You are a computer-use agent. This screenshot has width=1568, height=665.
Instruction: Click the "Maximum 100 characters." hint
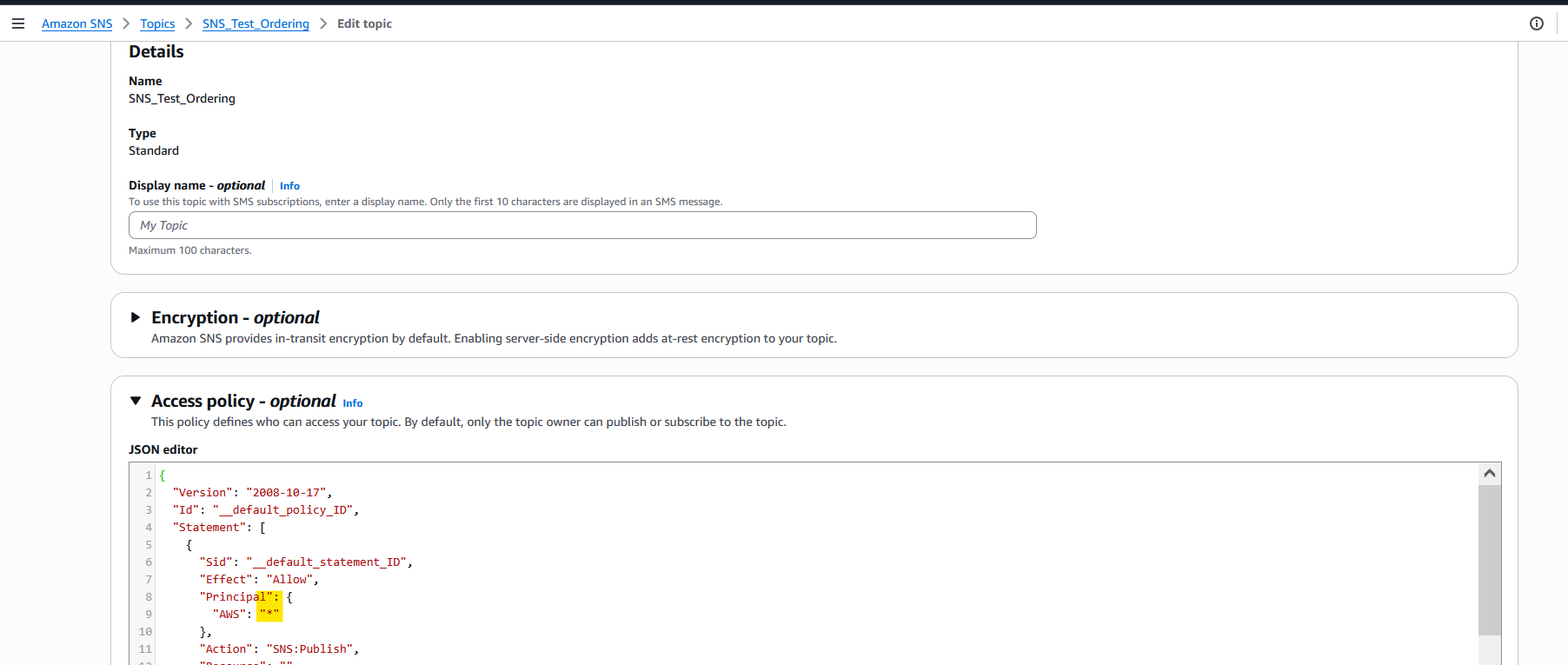click(190, 250)
